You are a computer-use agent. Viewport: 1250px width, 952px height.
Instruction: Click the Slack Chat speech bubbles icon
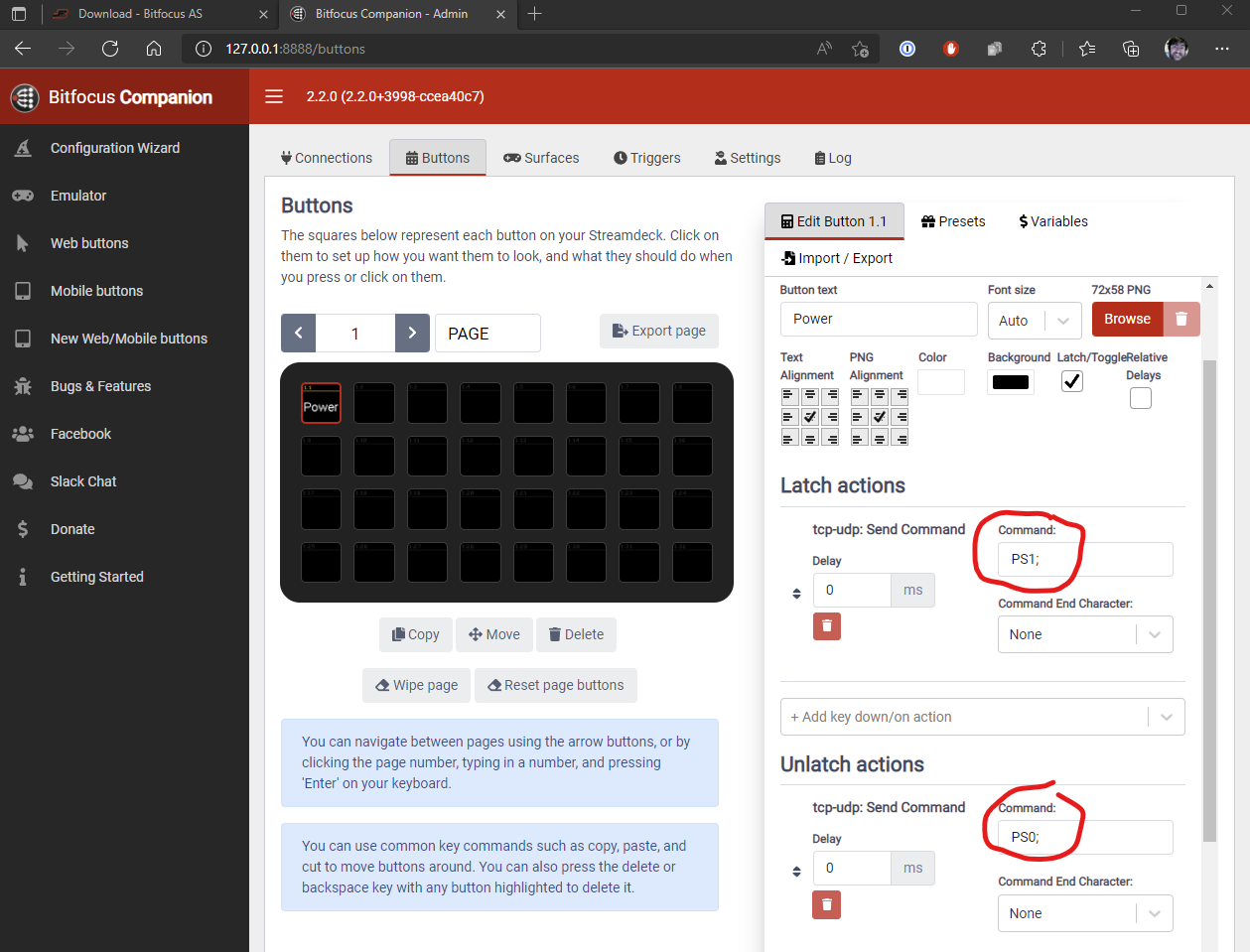(x=23, y=481)
